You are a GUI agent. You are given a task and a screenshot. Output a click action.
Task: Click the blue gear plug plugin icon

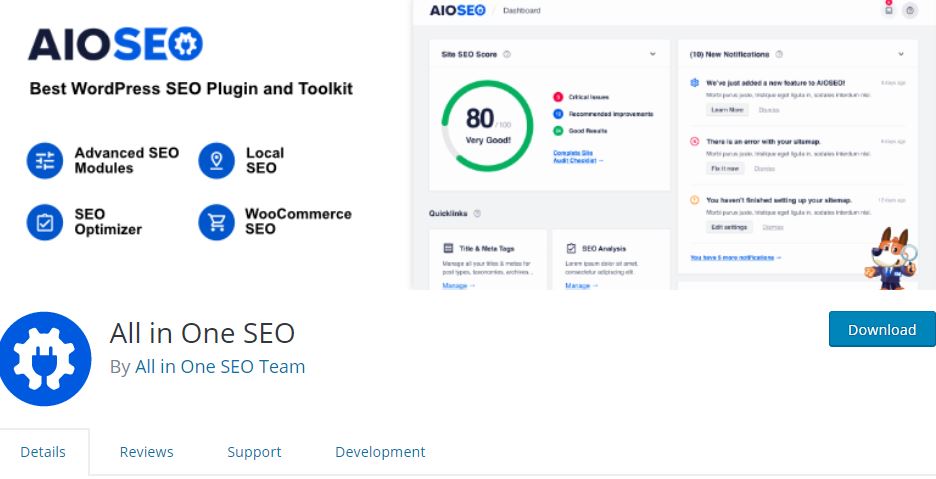45,359
